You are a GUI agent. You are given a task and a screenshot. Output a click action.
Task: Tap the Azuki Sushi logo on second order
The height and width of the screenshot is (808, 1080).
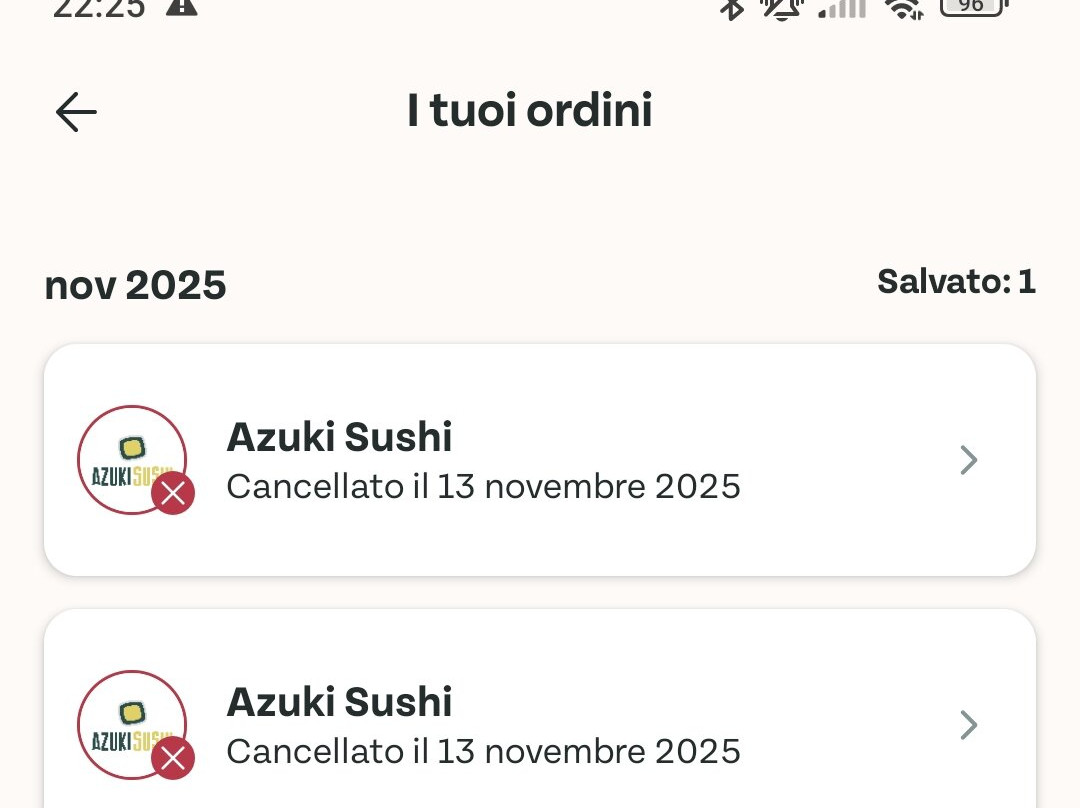[x=132, y=724]
